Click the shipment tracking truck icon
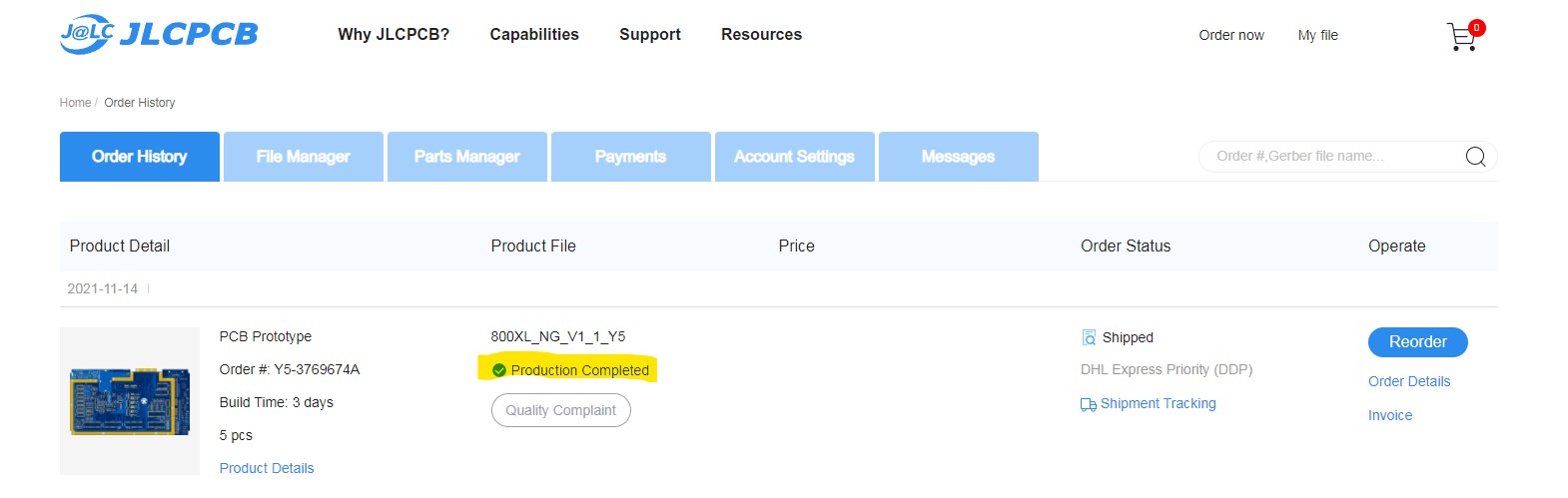 click(1088, 404)
